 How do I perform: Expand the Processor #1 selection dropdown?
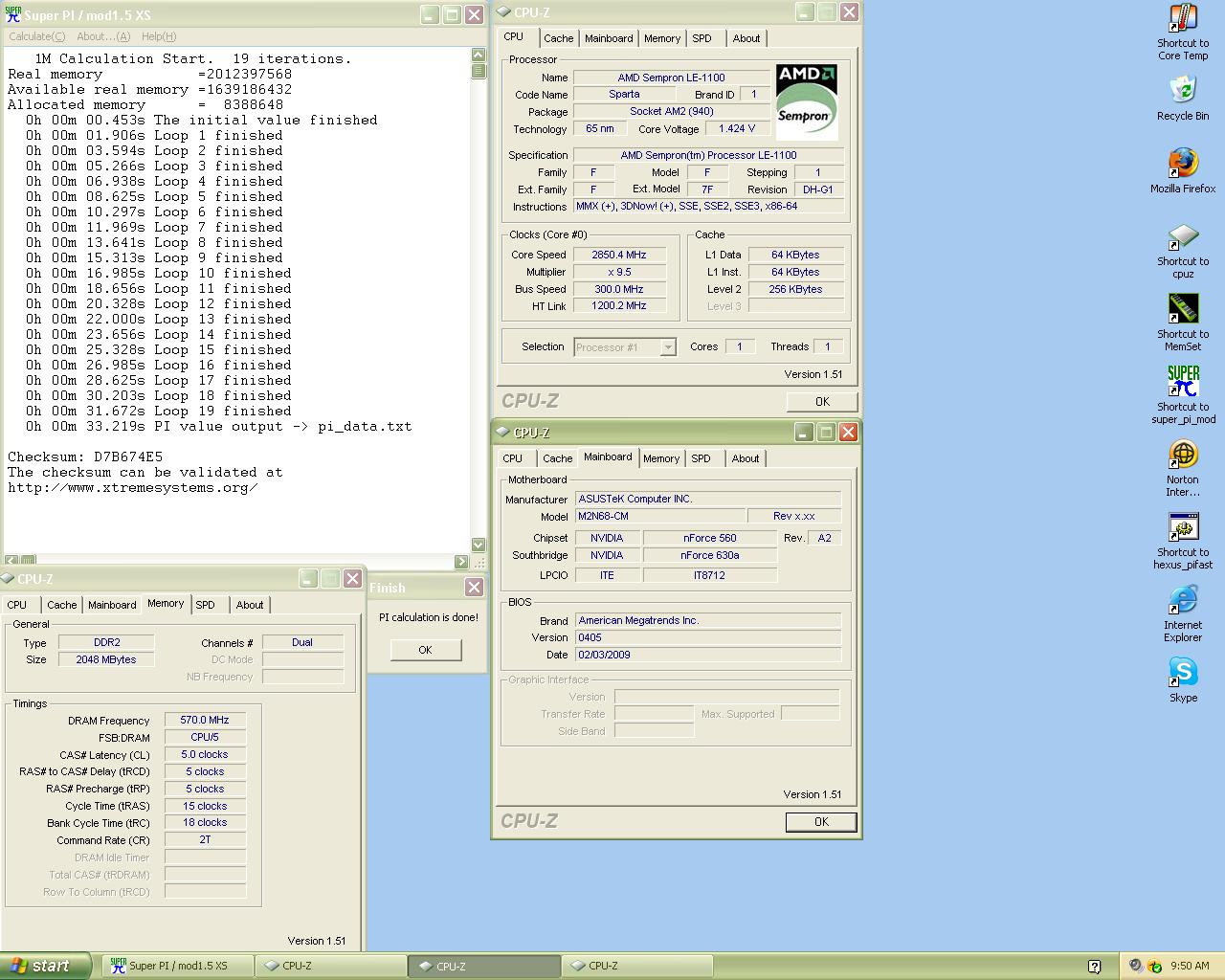pyautogui.click(x=668, y=347)
